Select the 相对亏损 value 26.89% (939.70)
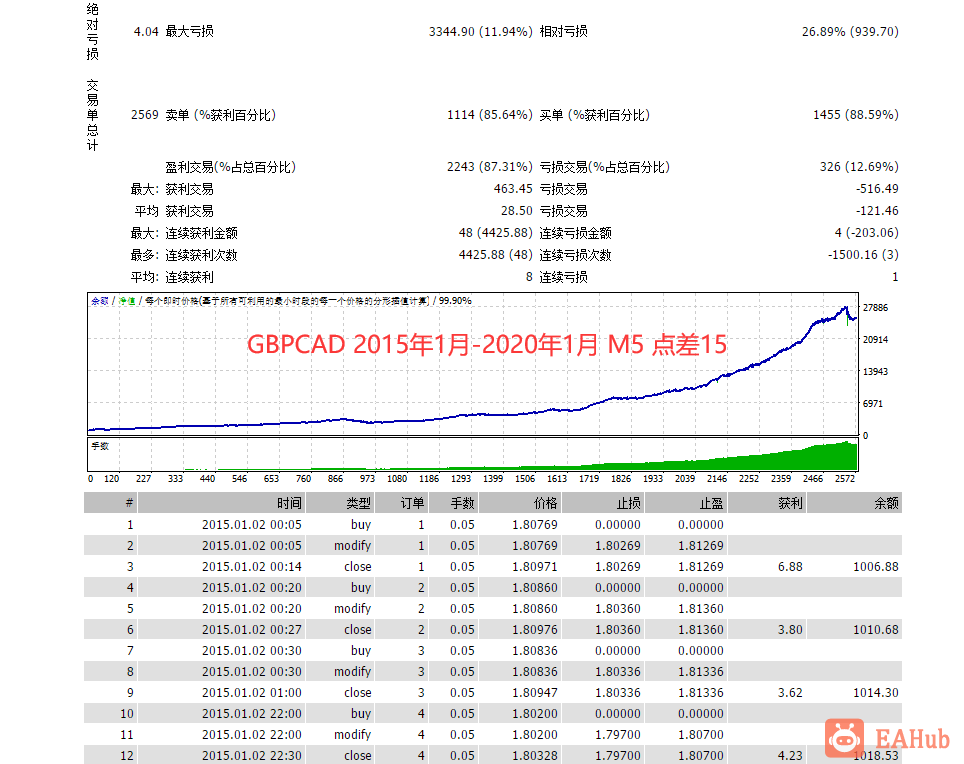The image size is (964, 764). coord(850,31)
